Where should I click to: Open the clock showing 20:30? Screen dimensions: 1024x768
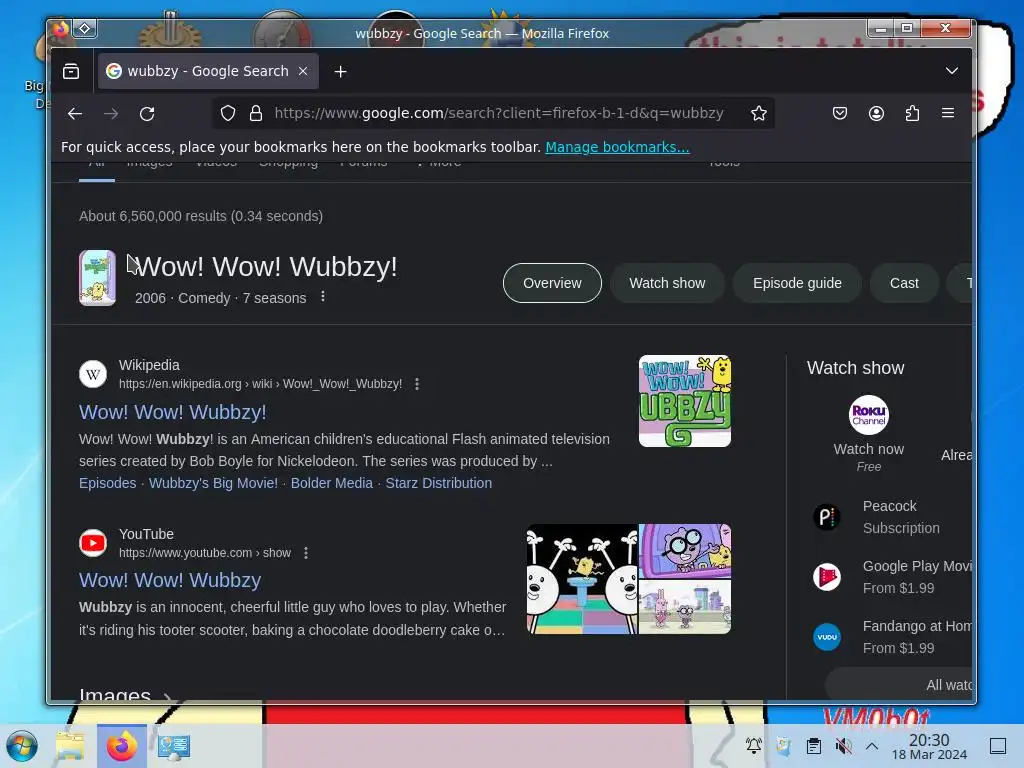929,746
